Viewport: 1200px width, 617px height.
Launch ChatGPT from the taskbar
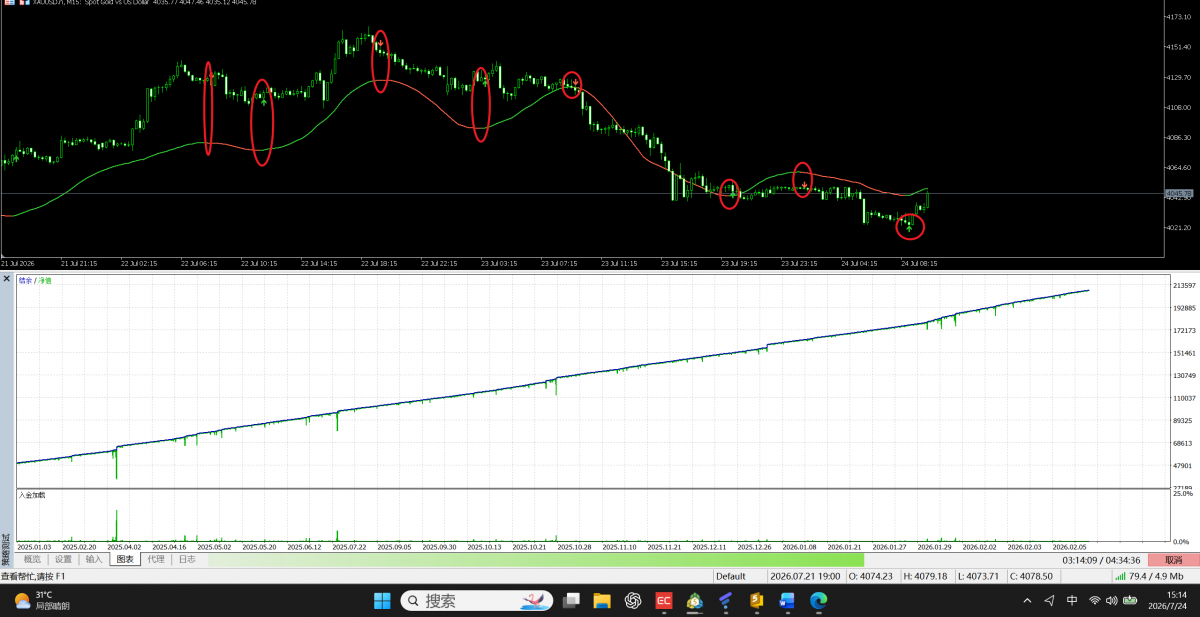(633, 601)
